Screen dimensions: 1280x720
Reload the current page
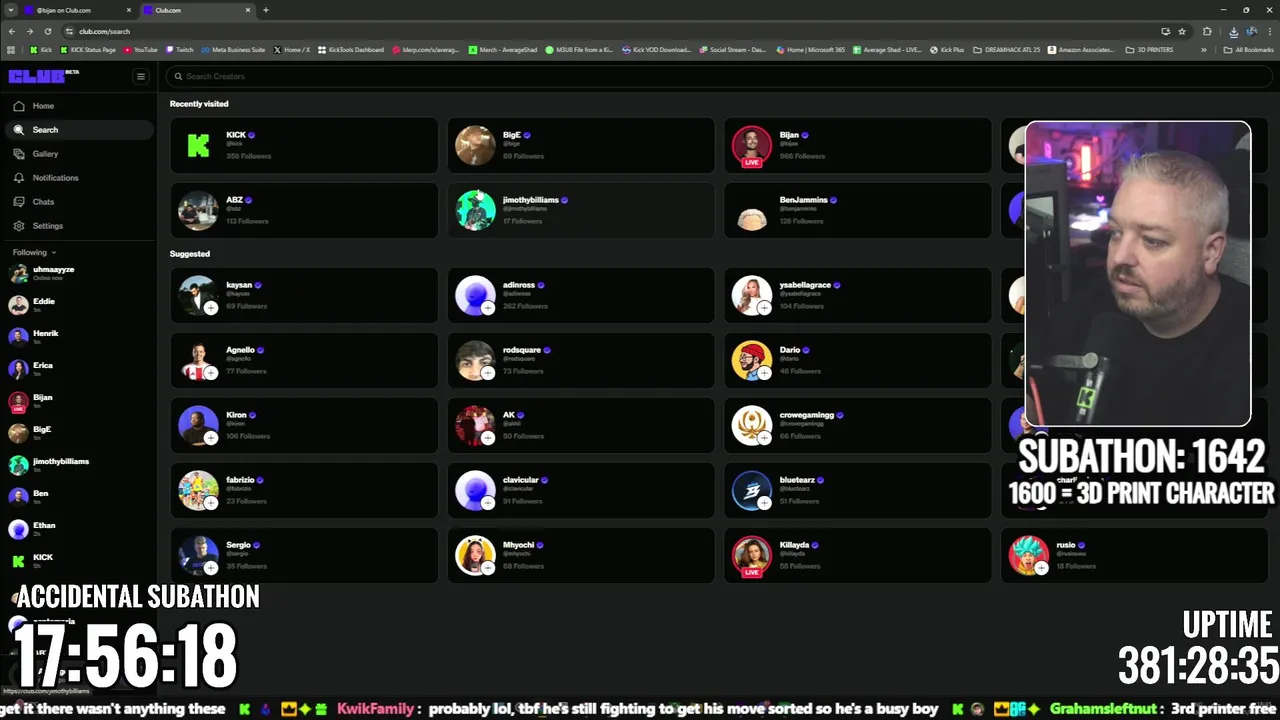(x=48, y=31)
